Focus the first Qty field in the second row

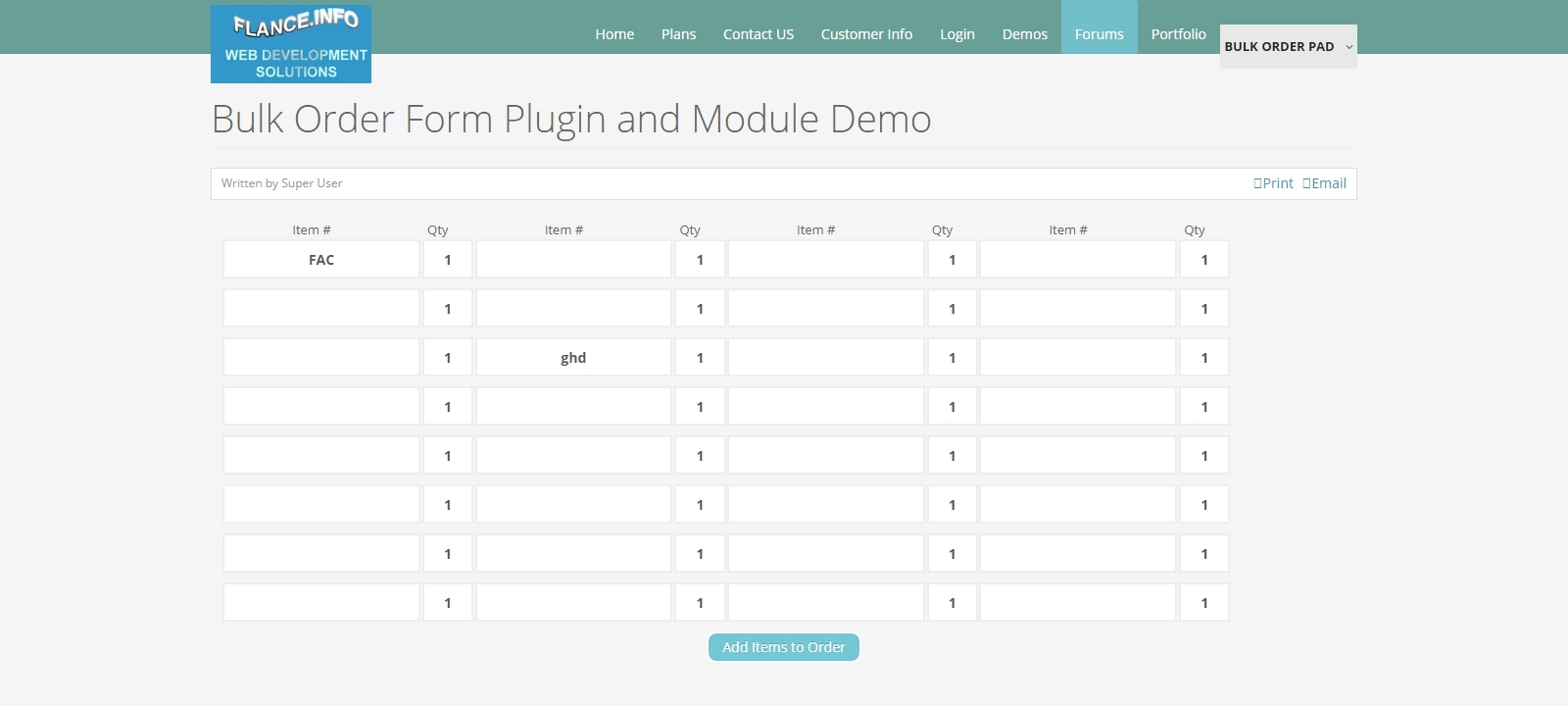pyautogui.click(x=448, y=309)
